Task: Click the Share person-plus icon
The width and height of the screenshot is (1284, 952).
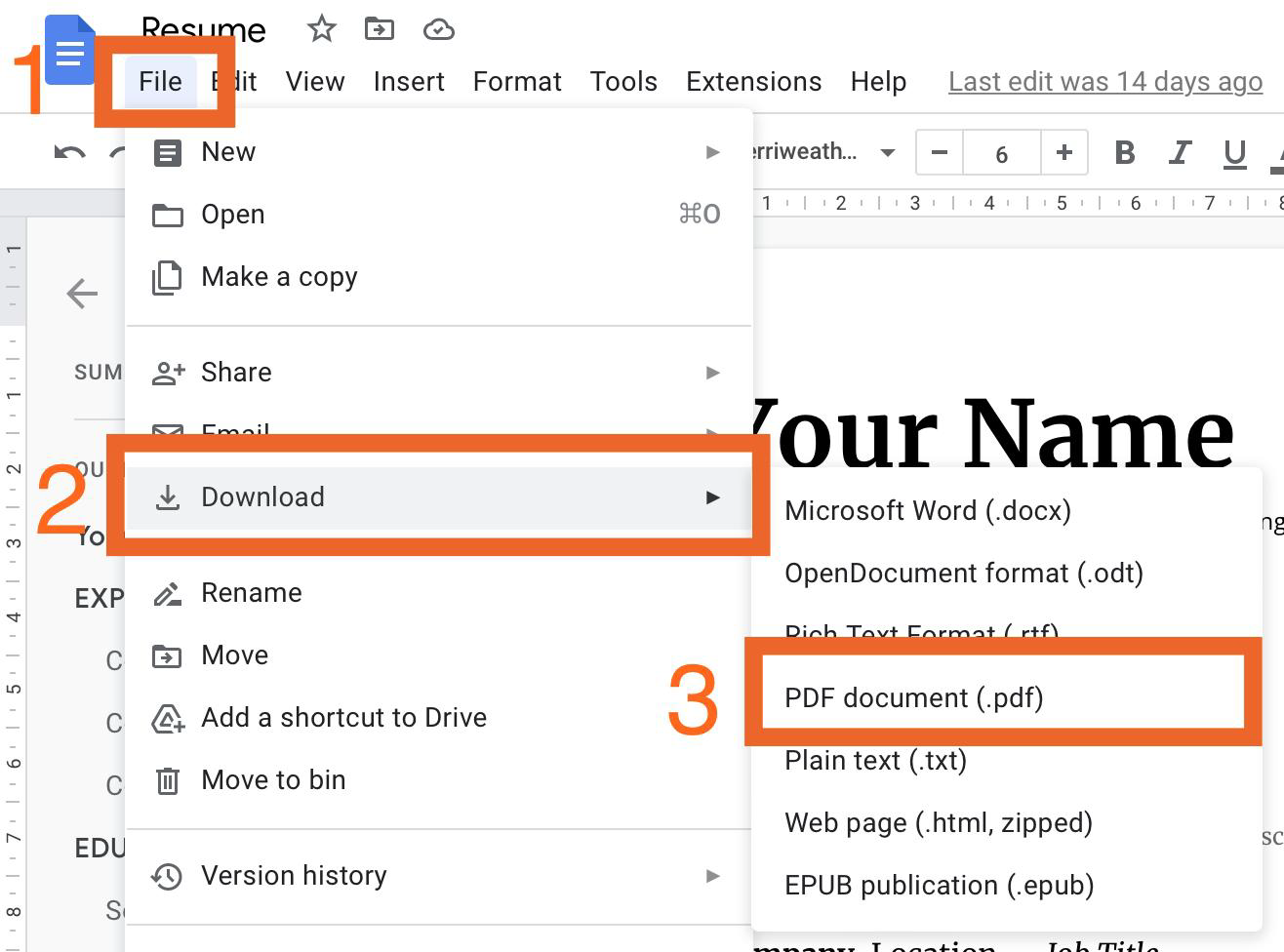Action: point(169,373)
